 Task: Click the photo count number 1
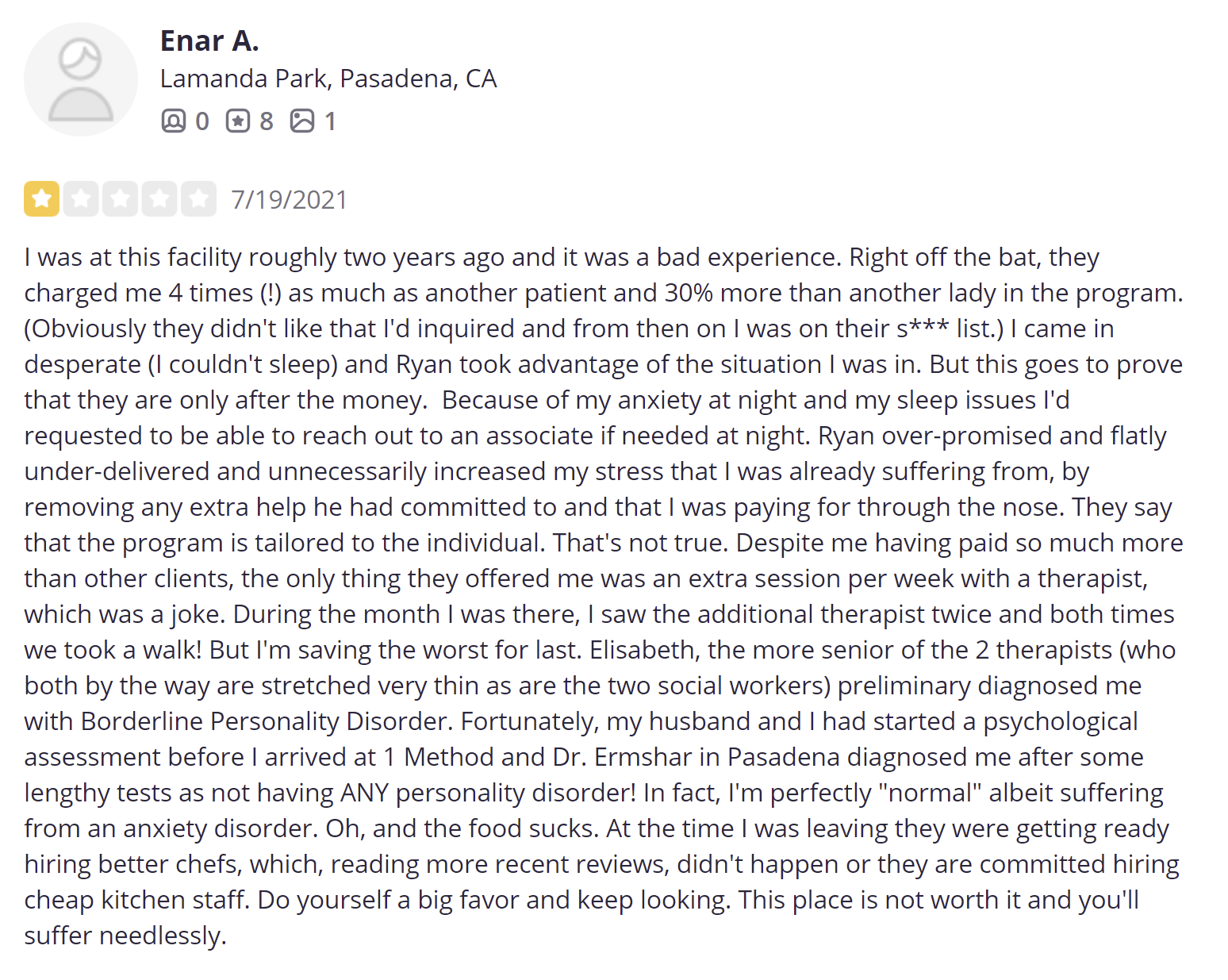coord(330,121)
